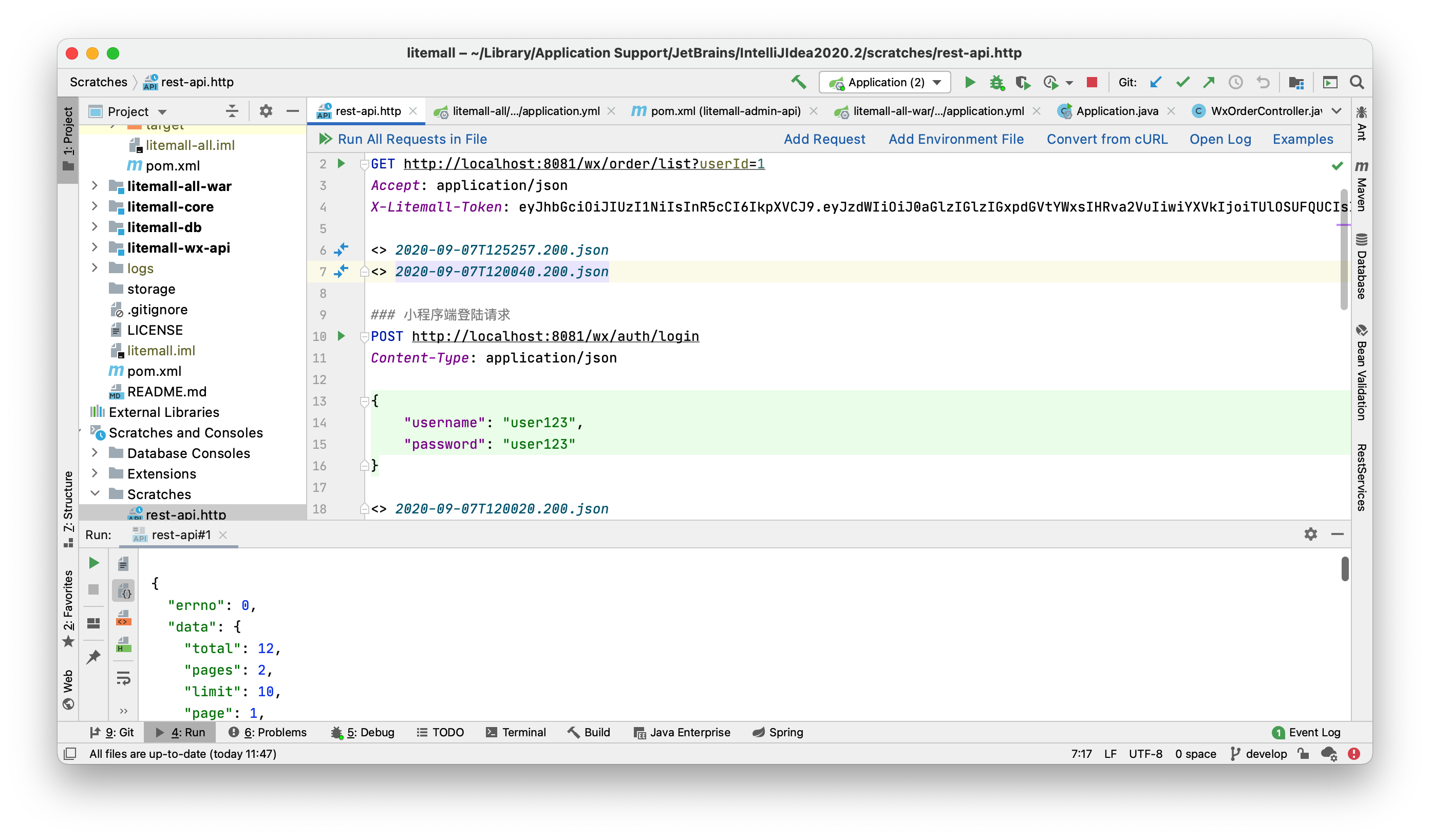Viewport: 1430px width, 840px height.
Task: Click the Build project hammer icon
Action: click(x=798, y=82)
